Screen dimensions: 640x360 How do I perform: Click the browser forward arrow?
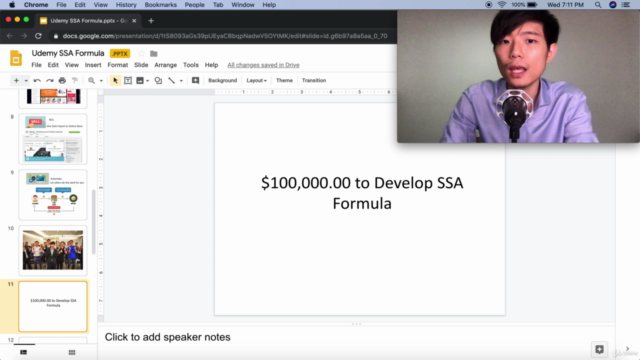(x=24, y=36)
